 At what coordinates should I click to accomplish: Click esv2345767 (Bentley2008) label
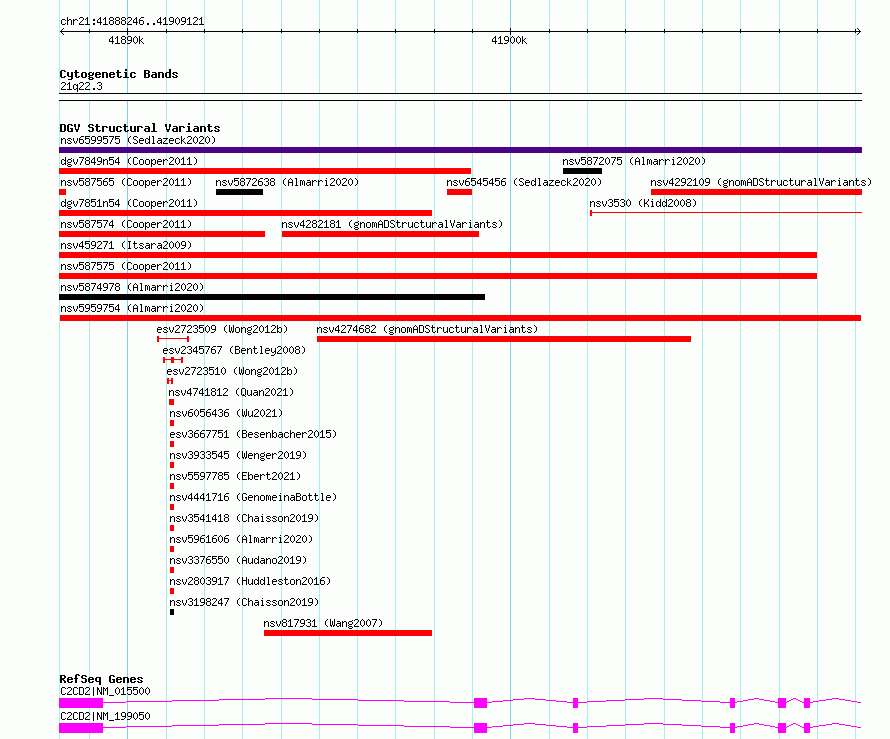(234, 350)
